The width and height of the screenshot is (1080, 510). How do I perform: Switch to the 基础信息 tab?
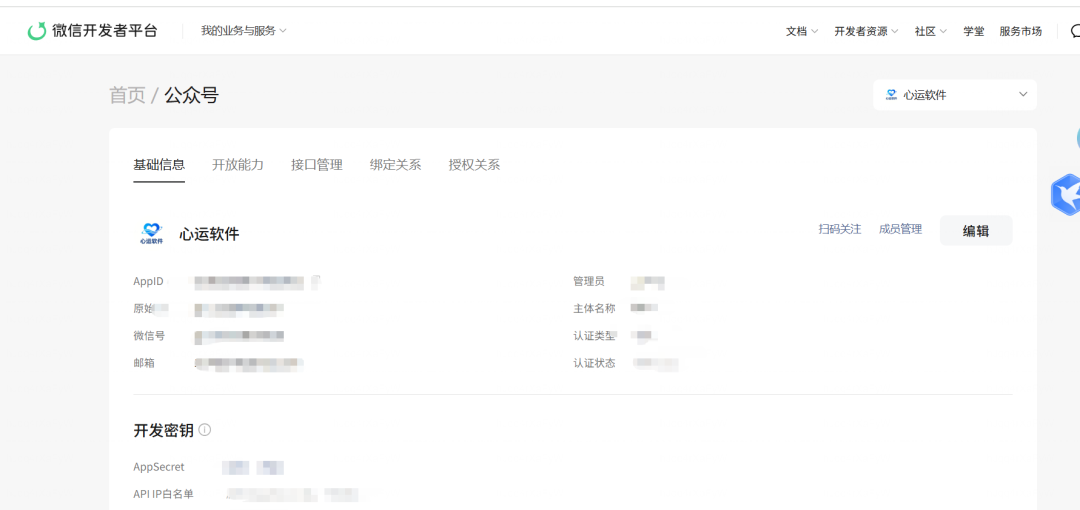[x=159, y=165]
